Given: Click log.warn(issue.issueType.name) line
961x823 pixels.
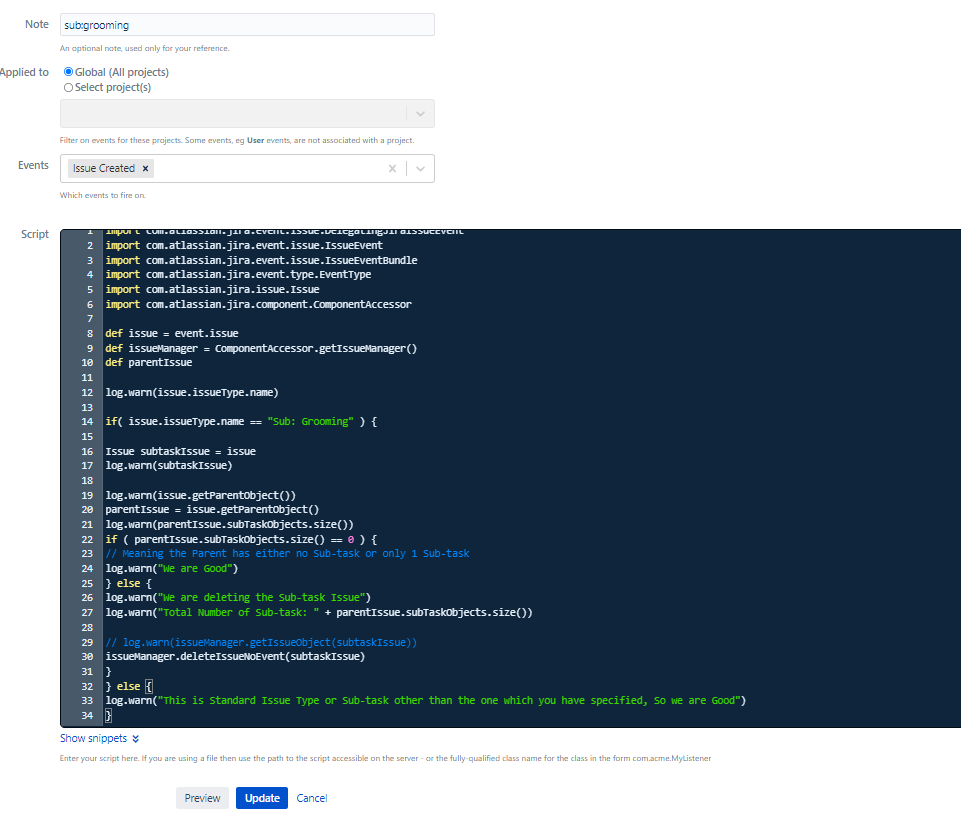Looking at the screenshot, I should coord(192,392).
